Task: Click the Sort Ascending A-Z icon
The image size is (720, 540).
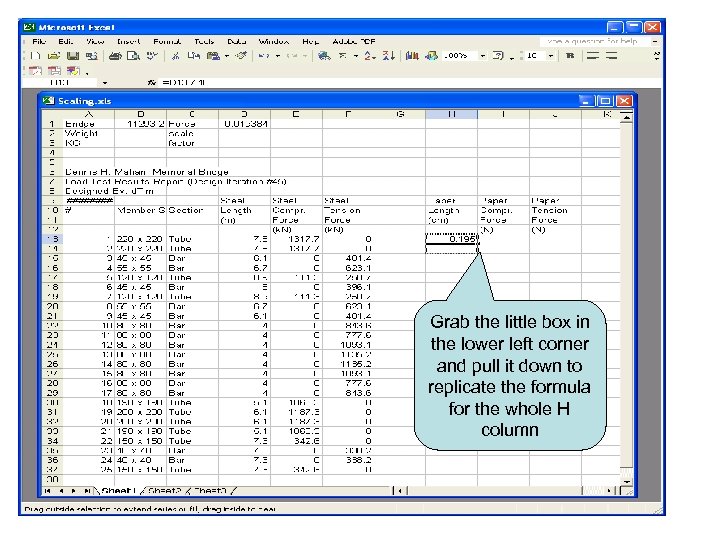Action: coord(370,56)
